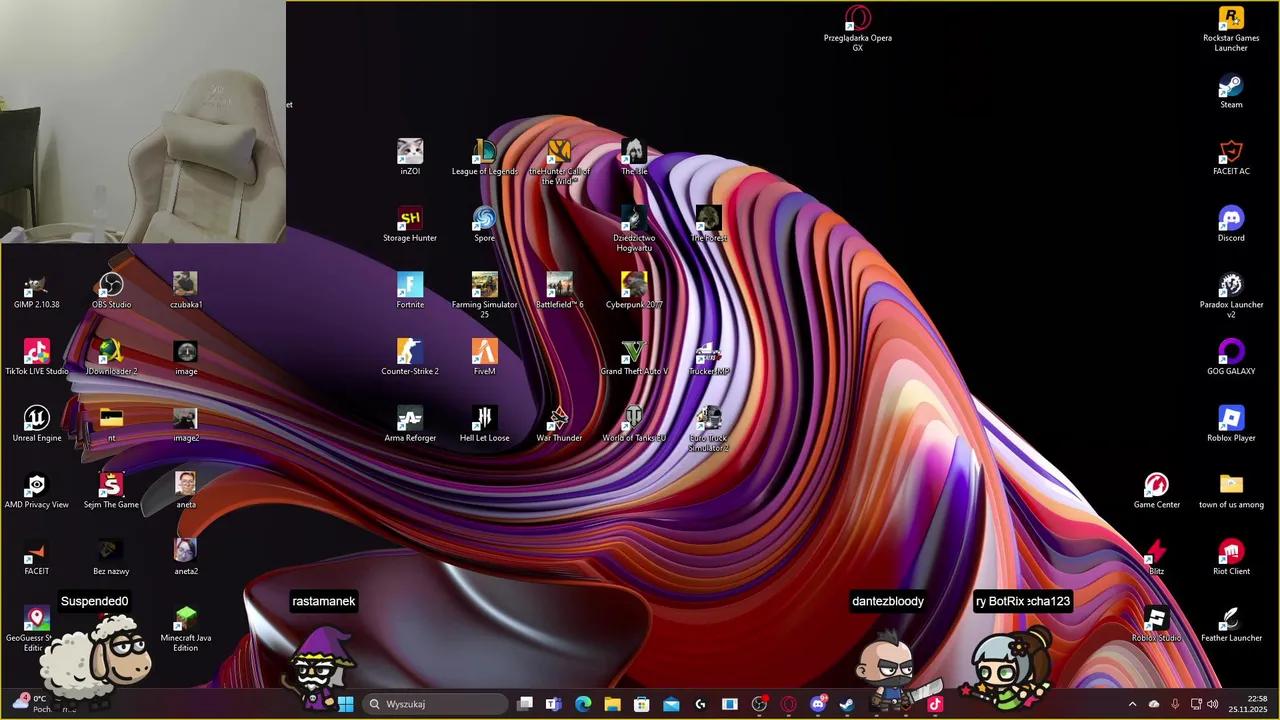This screenshot has height=720, width=1280.
Task: Launch the Arma Reforger shortcut
Action: [x=410, y=424]
